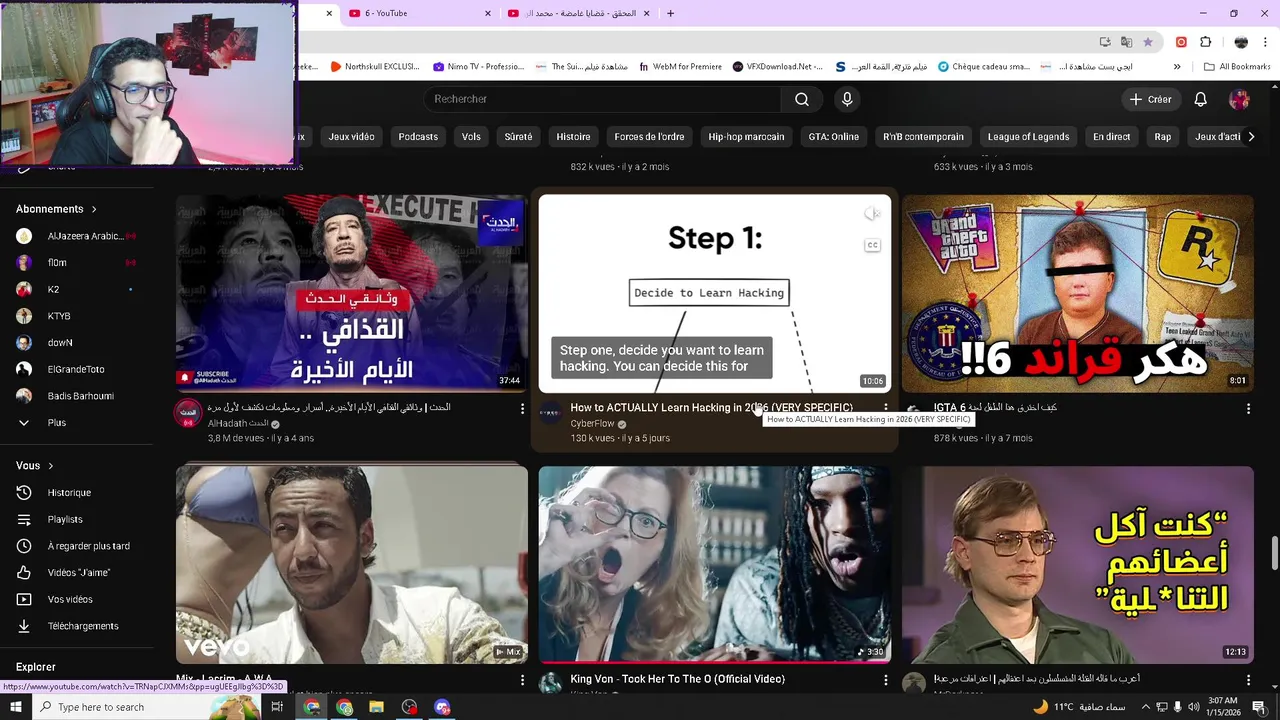Toggle captions on the hacking preview
The height and width of the screenshot is (720, 1280).
pyautogui.click(x=872, y=245)
